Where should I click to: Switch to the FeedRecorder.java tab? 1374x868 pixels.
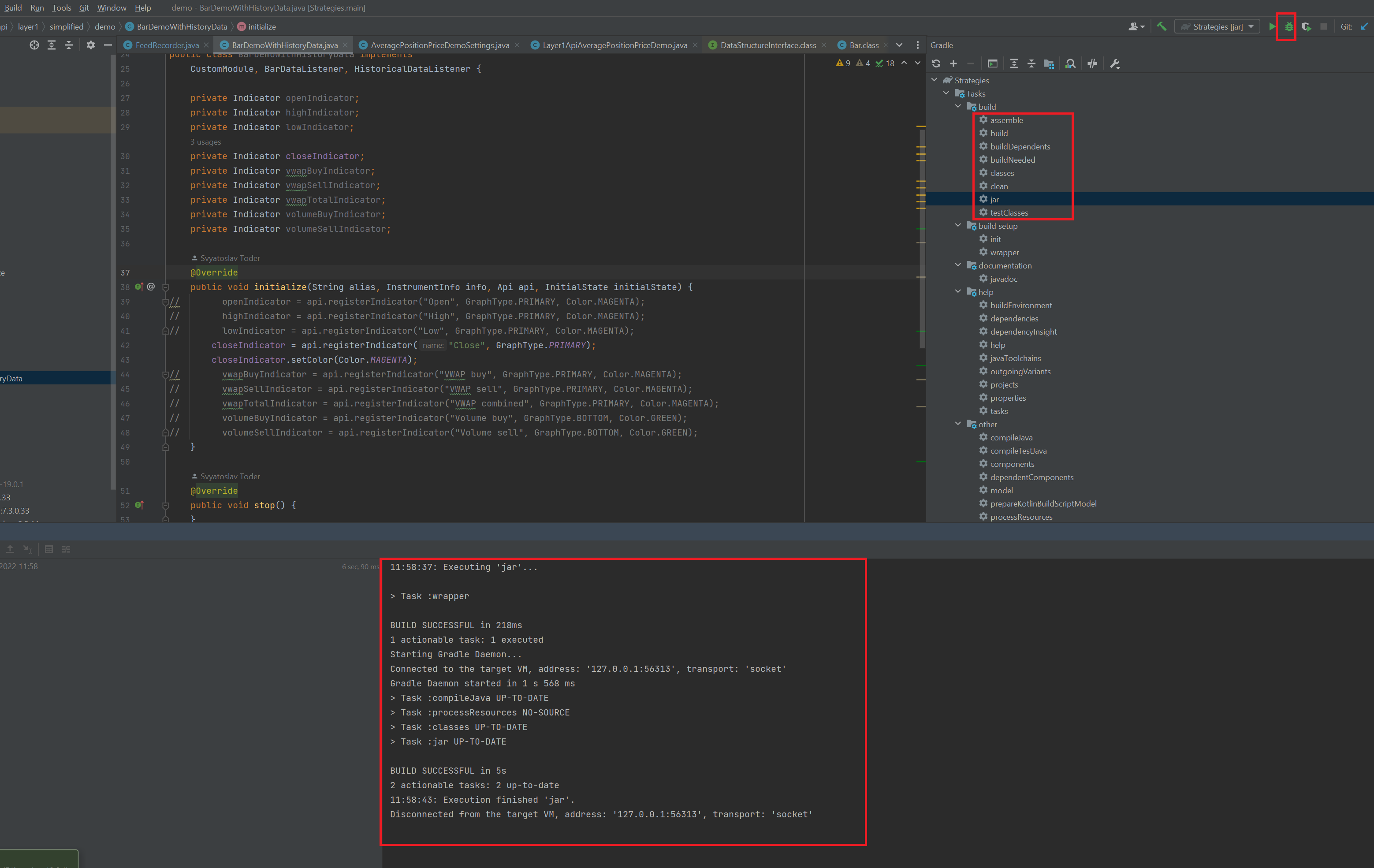pyautogui.click(x=165, y=45)
